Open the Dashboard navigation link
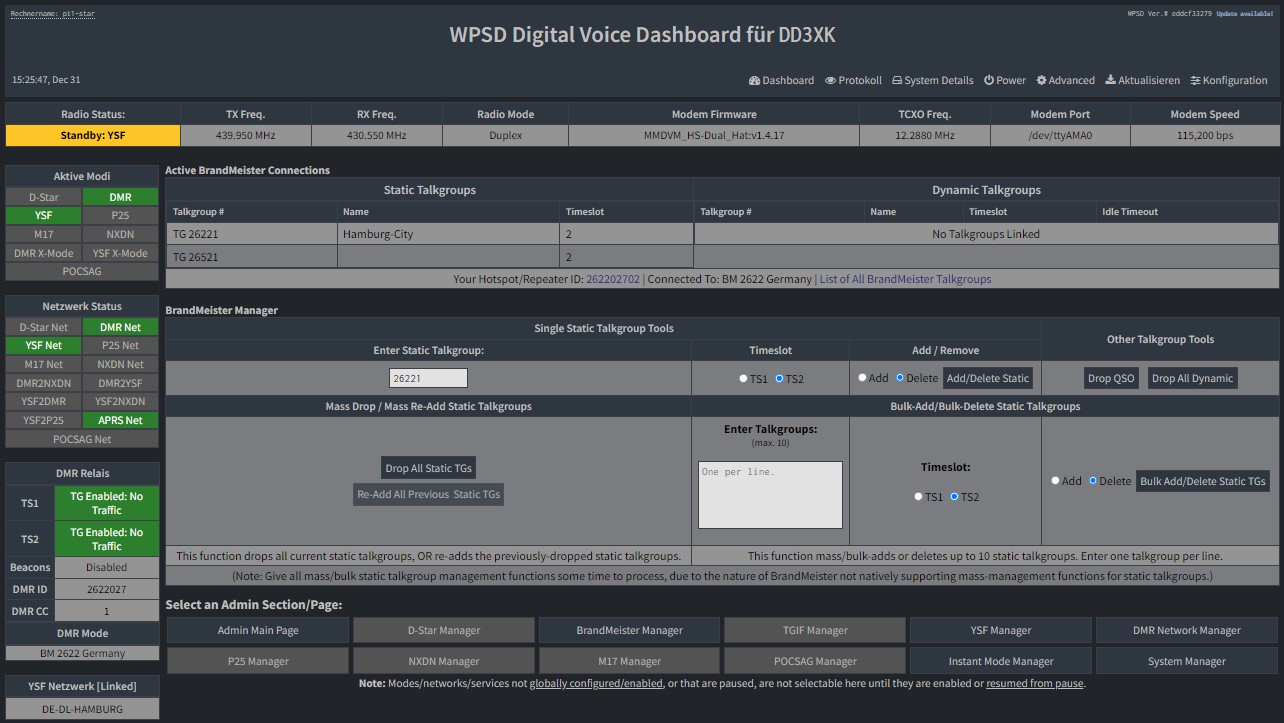This screenshot has width=1284, height=723. coord(781,80)
